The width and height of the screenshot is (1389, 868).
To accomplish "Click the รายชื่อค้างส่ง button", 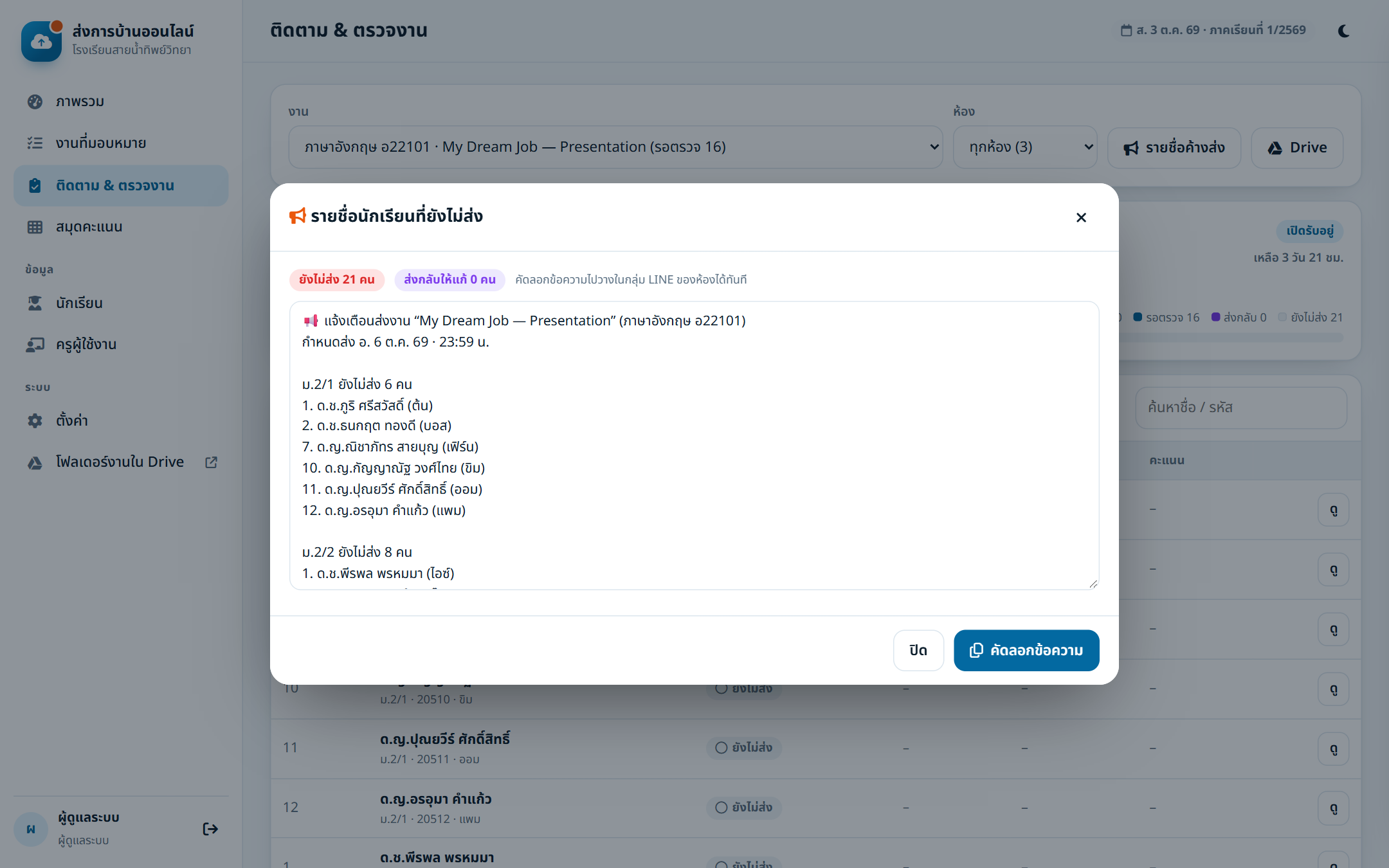I will [x=1174, y=148].
